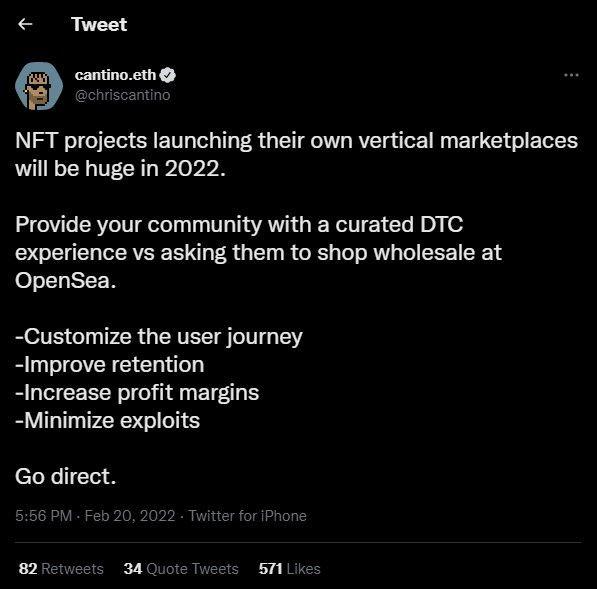
Task: Click the -Customize the user journey line
Action: pyautogui.click(x=159, y=337)
